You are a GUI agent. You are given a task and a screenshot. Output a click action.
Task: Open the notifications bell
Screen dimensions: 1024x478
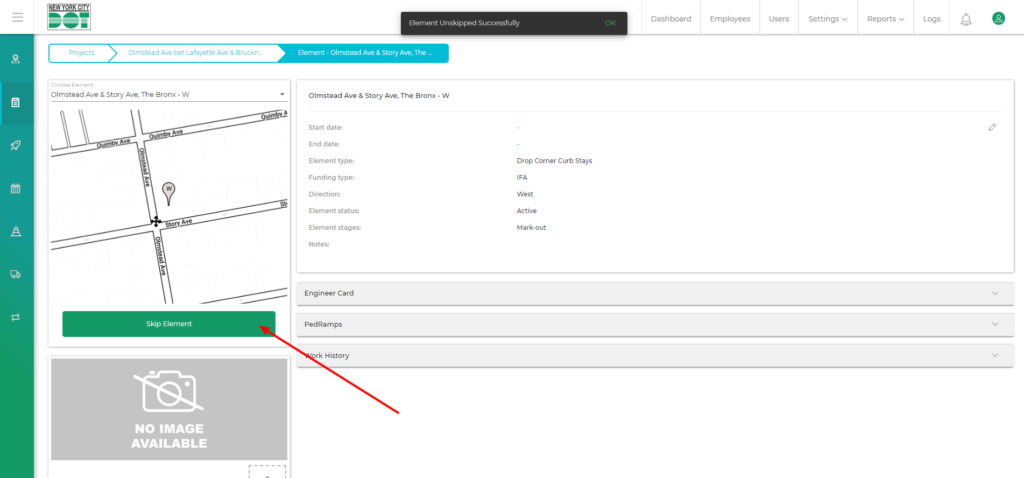(966, 19)
